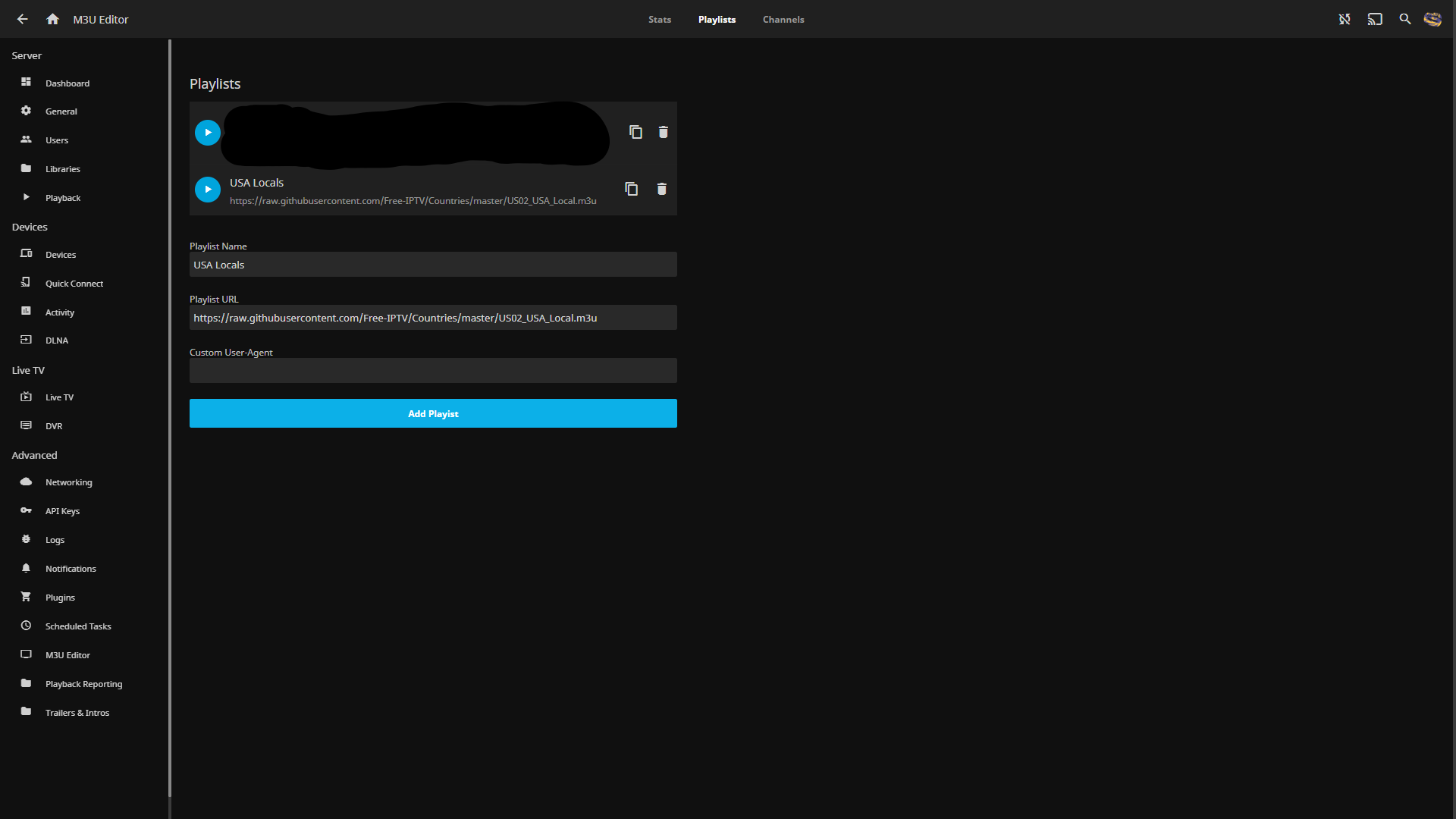This screenshot has width=1456, height=819.
Task: Click the Add Playlist button
Action: (433, 413)
